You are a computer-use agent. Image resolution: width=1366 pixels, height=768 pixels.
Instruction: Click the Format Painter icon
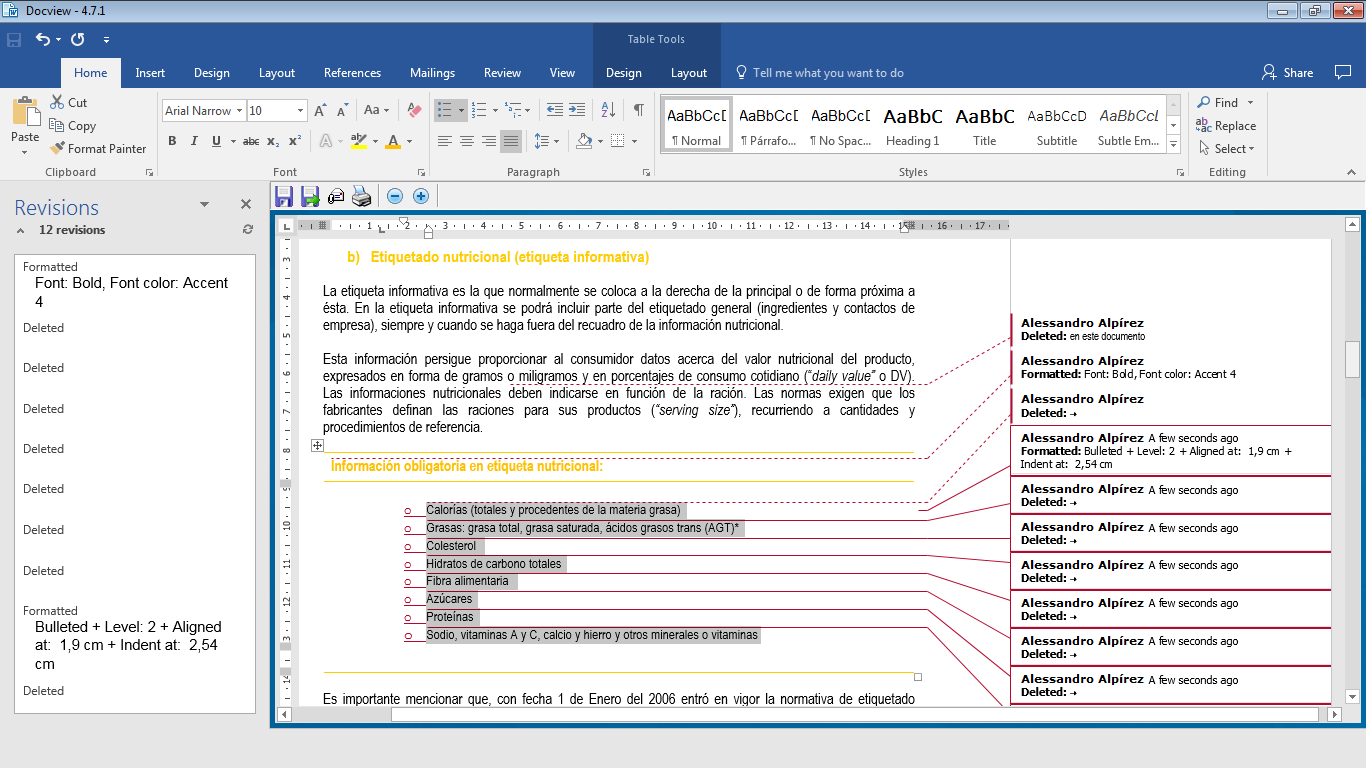click(x=57, y=149)
